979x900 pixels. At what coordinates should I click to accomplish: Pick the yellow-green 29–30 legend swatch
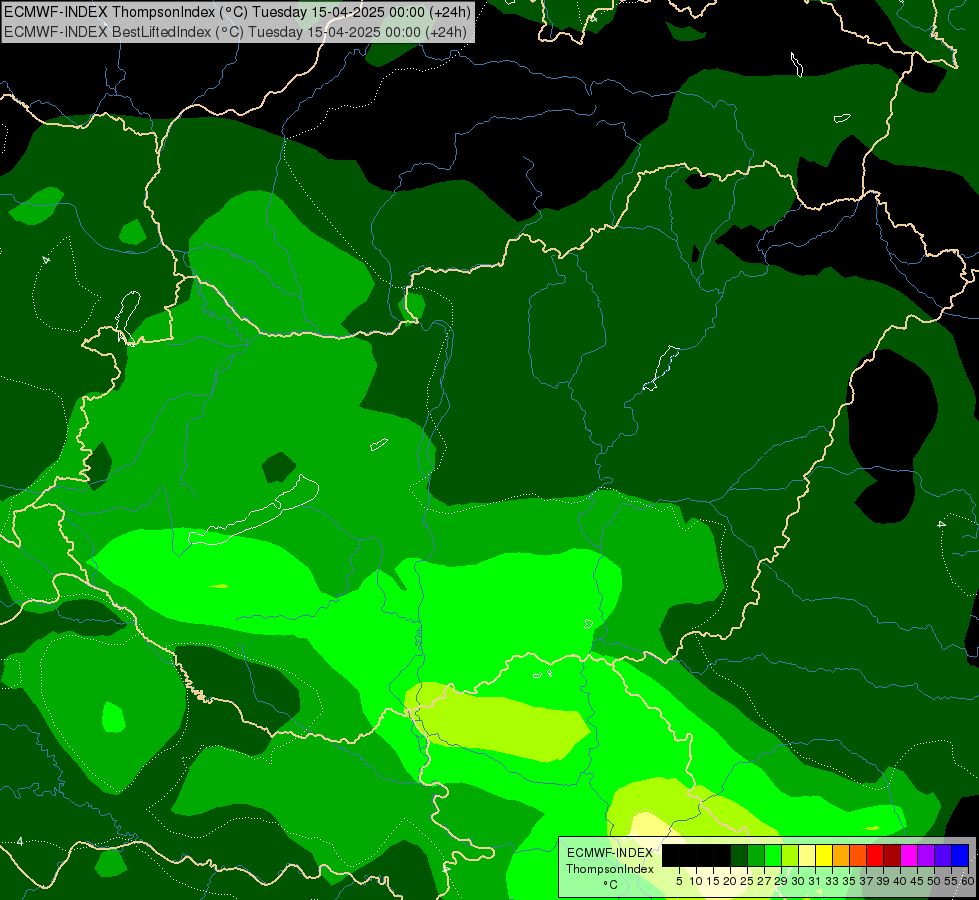click(x=790, y=855)
